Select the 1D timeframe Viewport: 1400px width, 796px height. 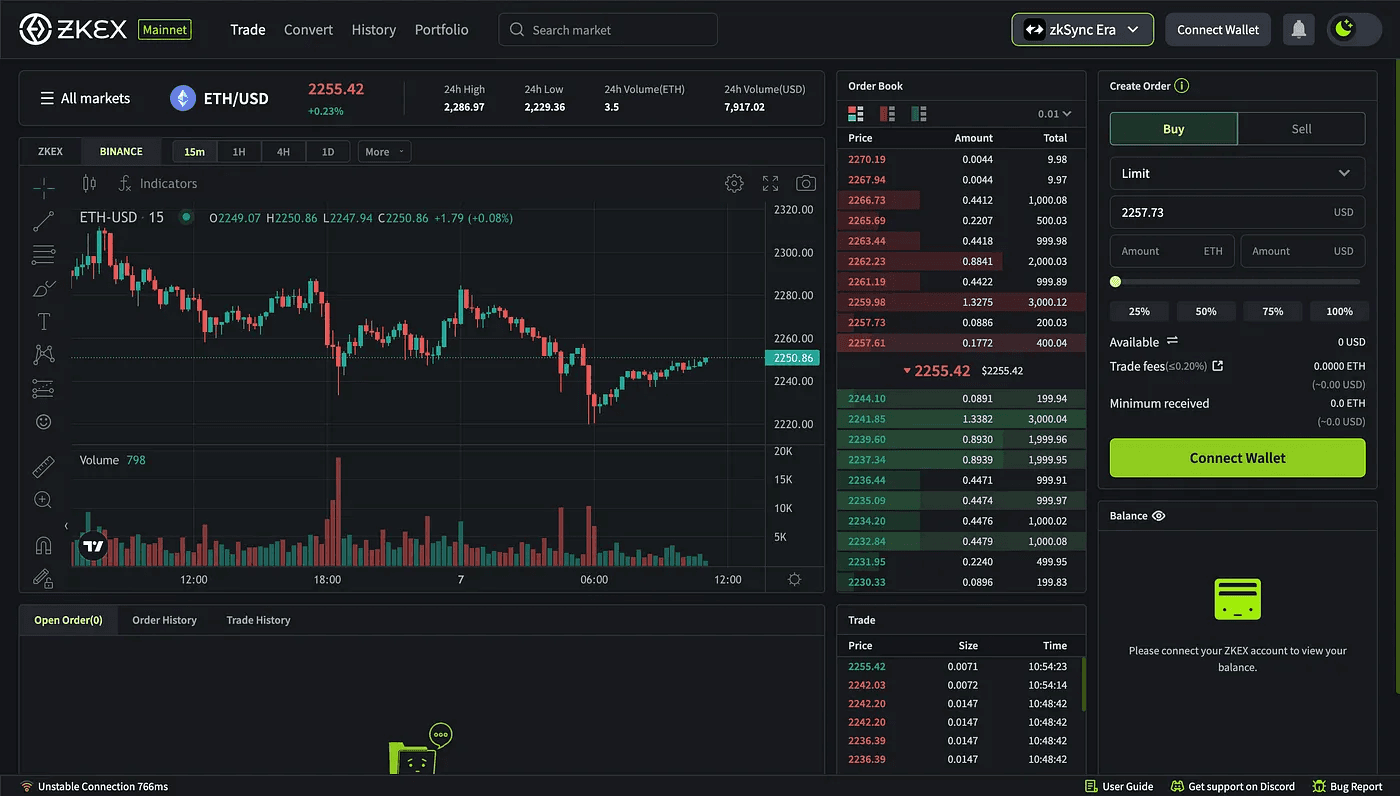point(328,152)
